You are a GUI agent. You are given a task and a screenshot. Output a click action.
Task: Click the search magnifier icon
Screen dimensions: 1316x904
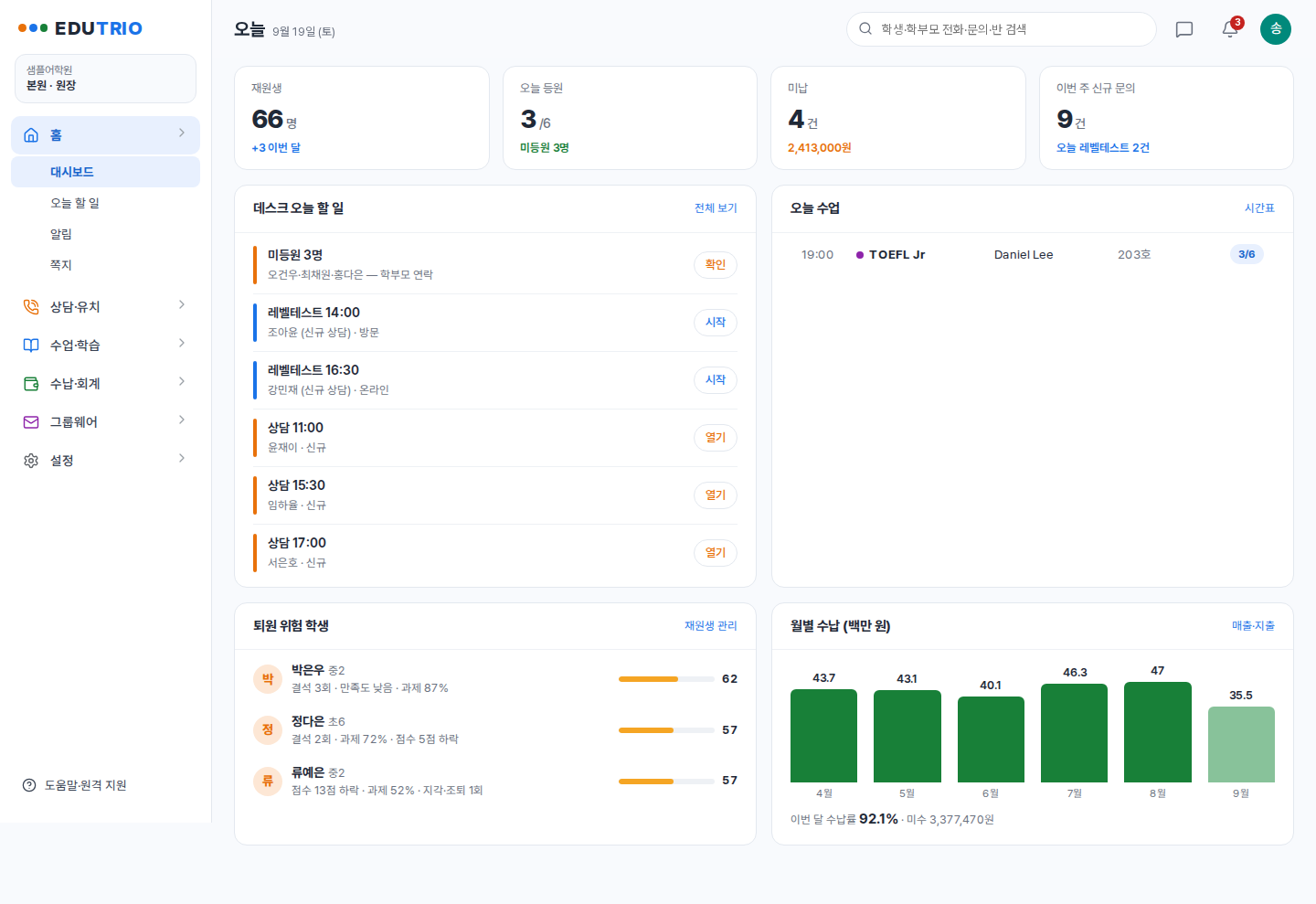[865, 29]
